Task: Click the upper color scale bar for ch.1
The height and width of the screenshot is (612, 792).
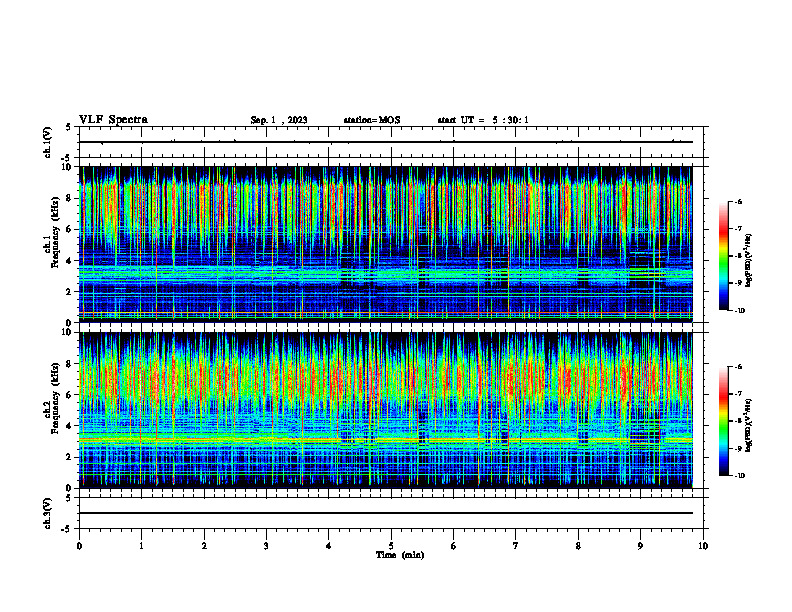Action: [723, 256]
